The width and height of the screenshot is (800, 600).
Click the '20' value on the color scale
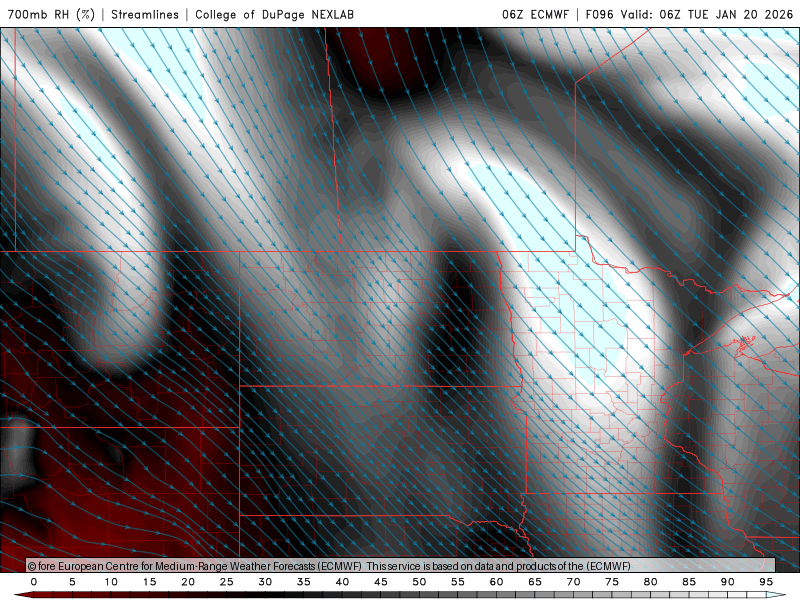point(188,582)
